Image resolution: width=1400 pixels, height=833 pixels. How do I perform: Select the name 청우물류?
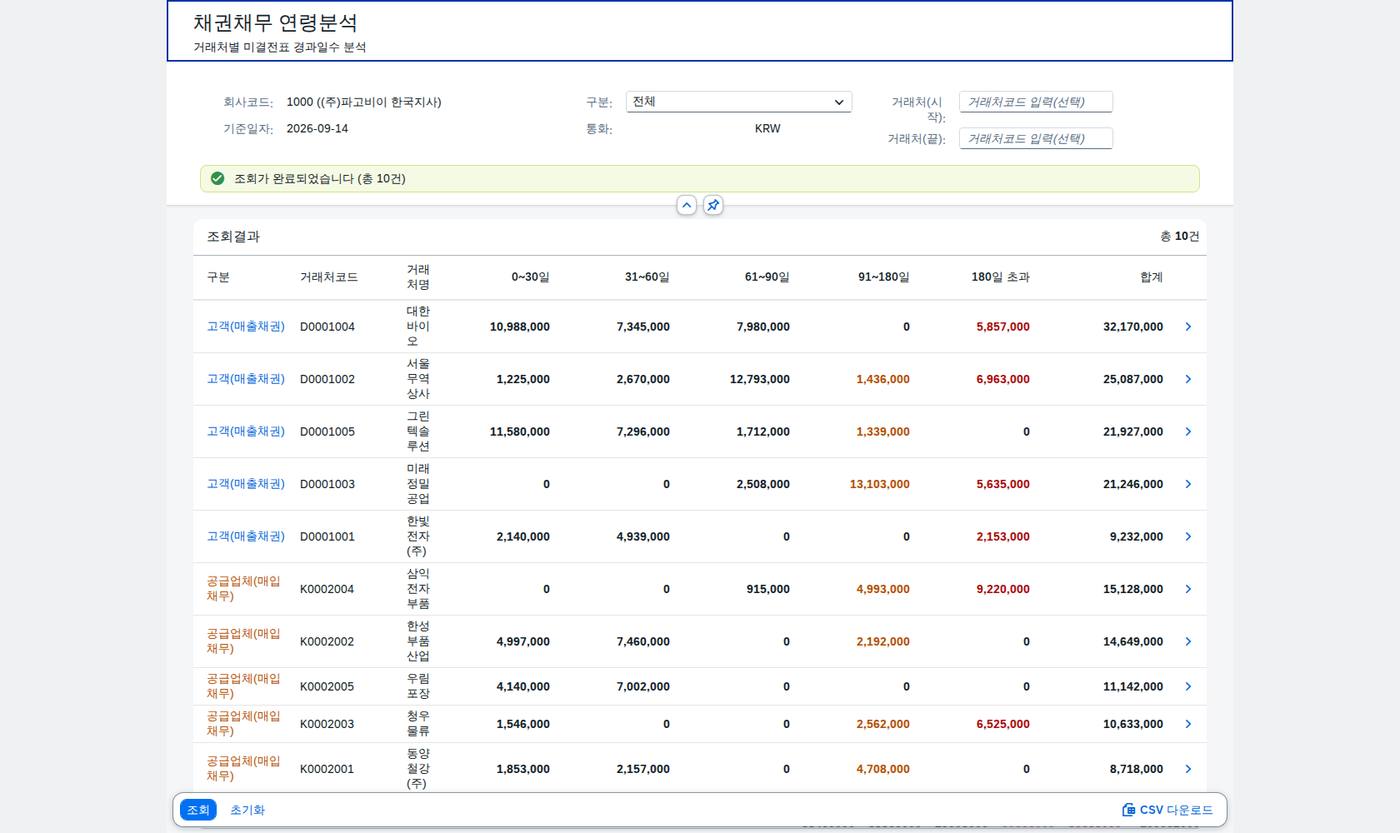(418, 724)
